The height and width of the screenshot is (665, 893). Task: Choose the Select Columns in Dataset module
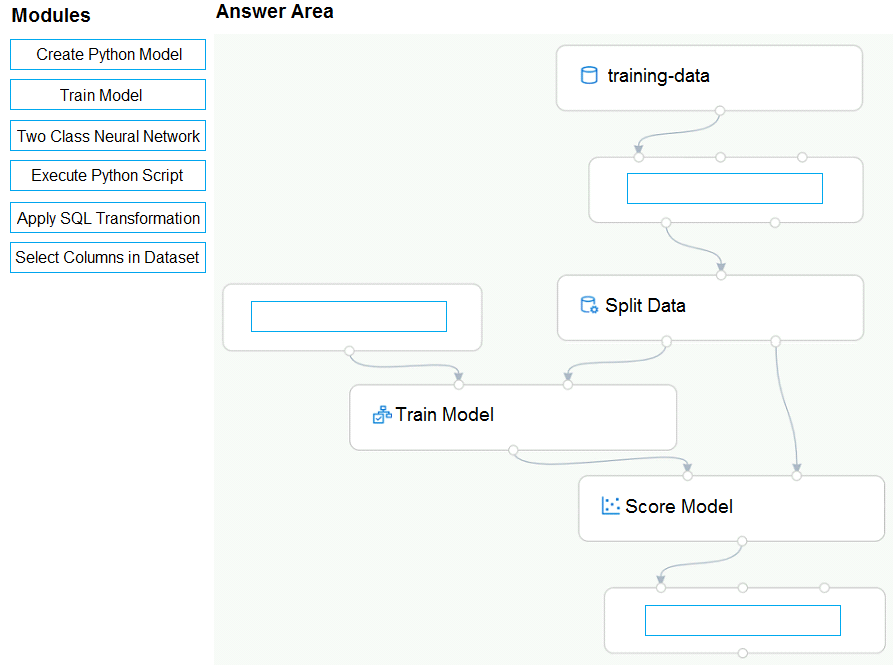point(108,257)
